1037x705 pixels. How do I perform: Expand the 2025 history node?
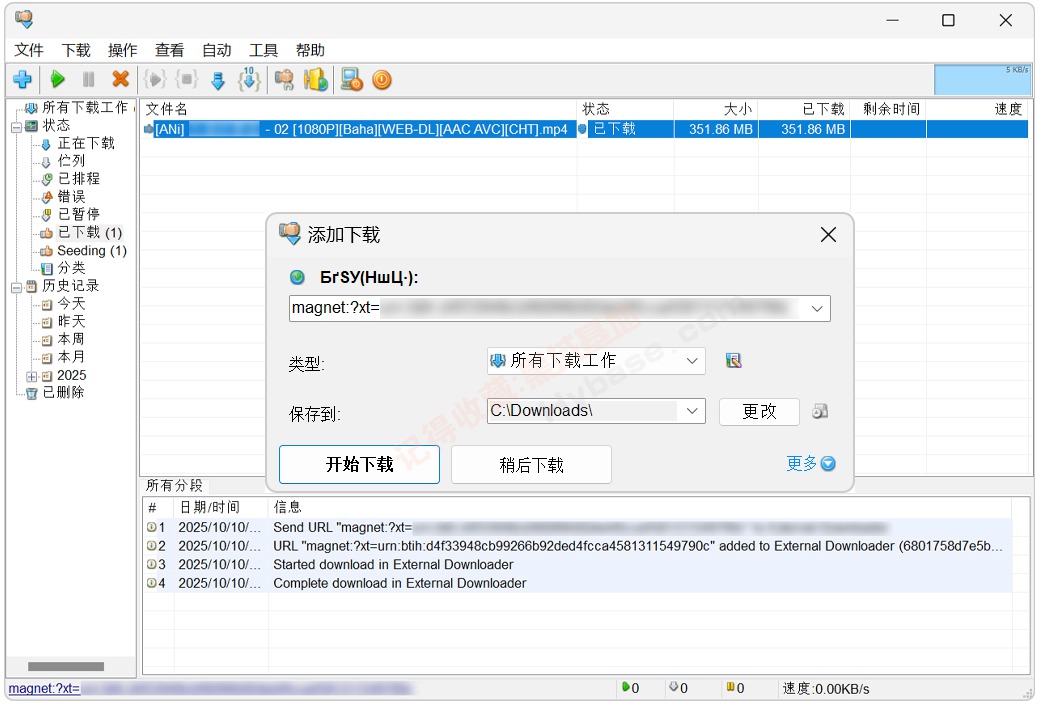pos(33,375)
